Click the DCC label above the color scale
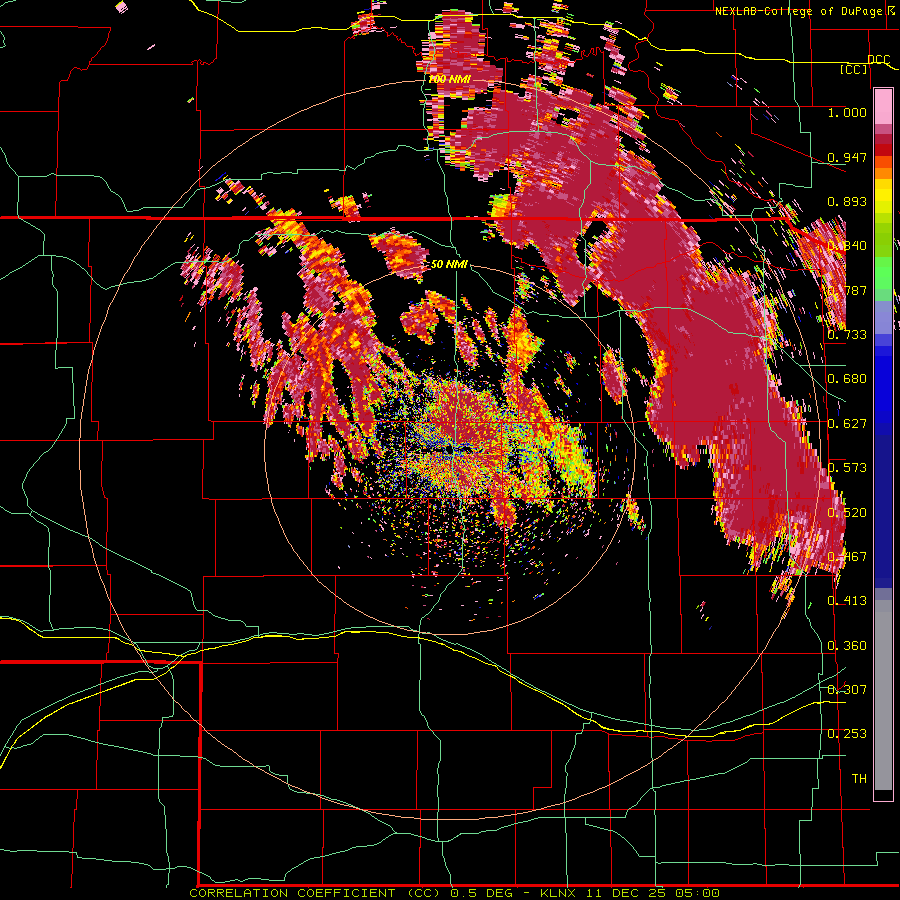900x900 pixels. click(878, 60)
